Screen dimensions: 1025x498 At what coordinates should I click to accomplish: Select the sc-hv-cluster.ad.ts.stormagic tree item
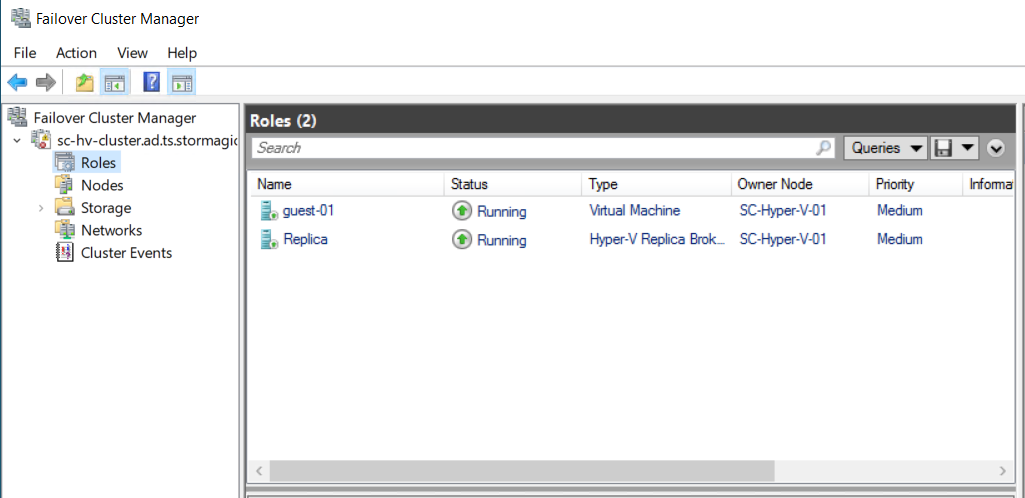[146, 141]
